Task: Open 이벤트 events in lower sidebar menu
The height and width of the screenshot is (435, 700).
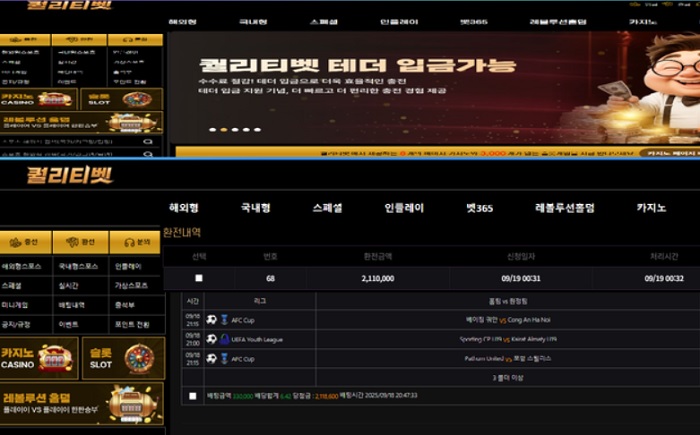Action: click(68, 324)
